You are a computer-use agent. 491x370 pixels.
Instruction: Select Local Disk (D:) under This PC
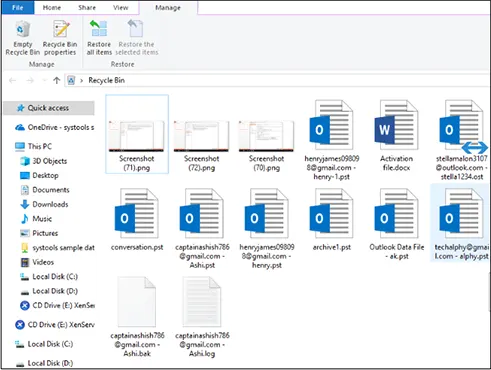coord(49,291)
